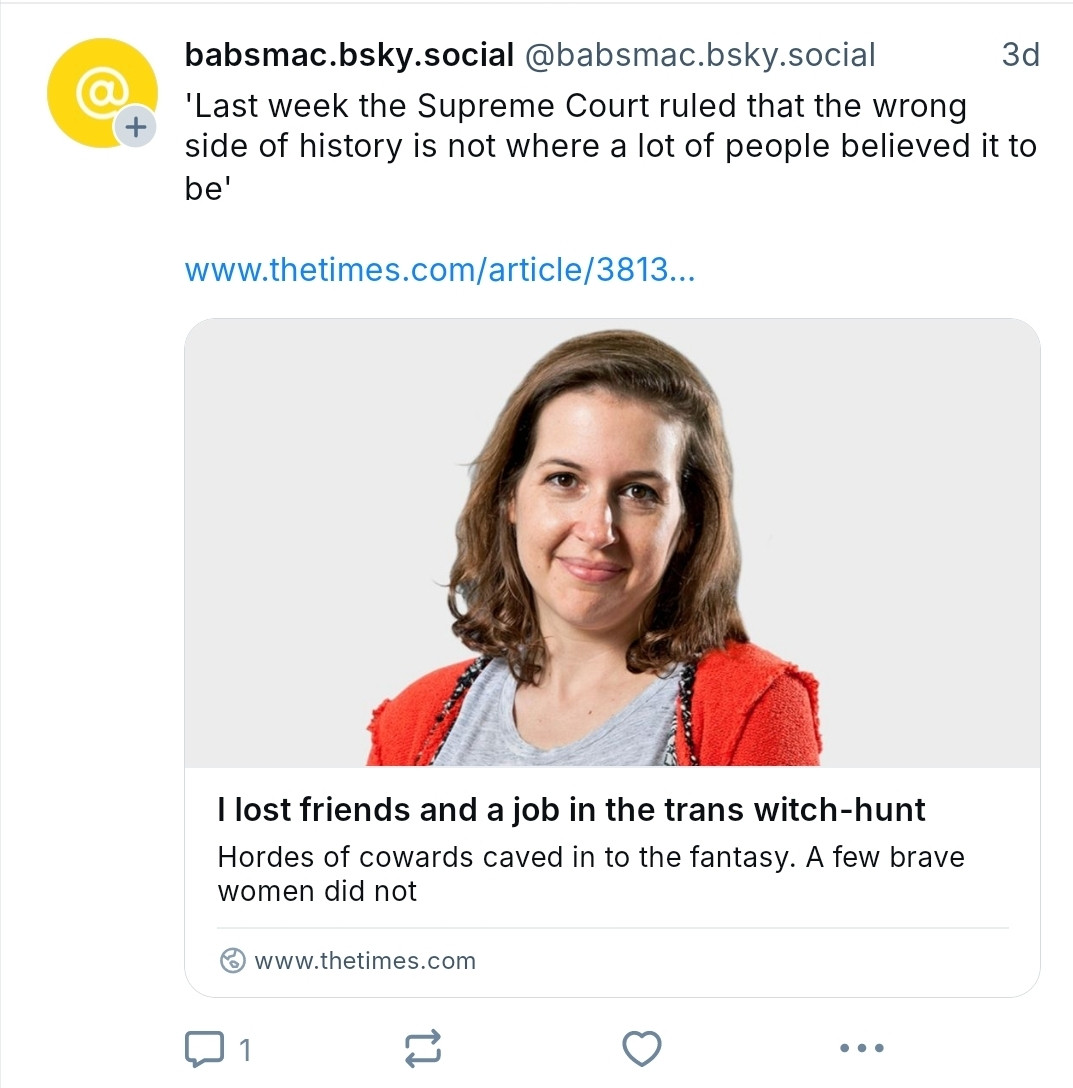
Task: Click the 'Hordes of cowards' article description
Action: pyautogui.click(x=591, y=874)
